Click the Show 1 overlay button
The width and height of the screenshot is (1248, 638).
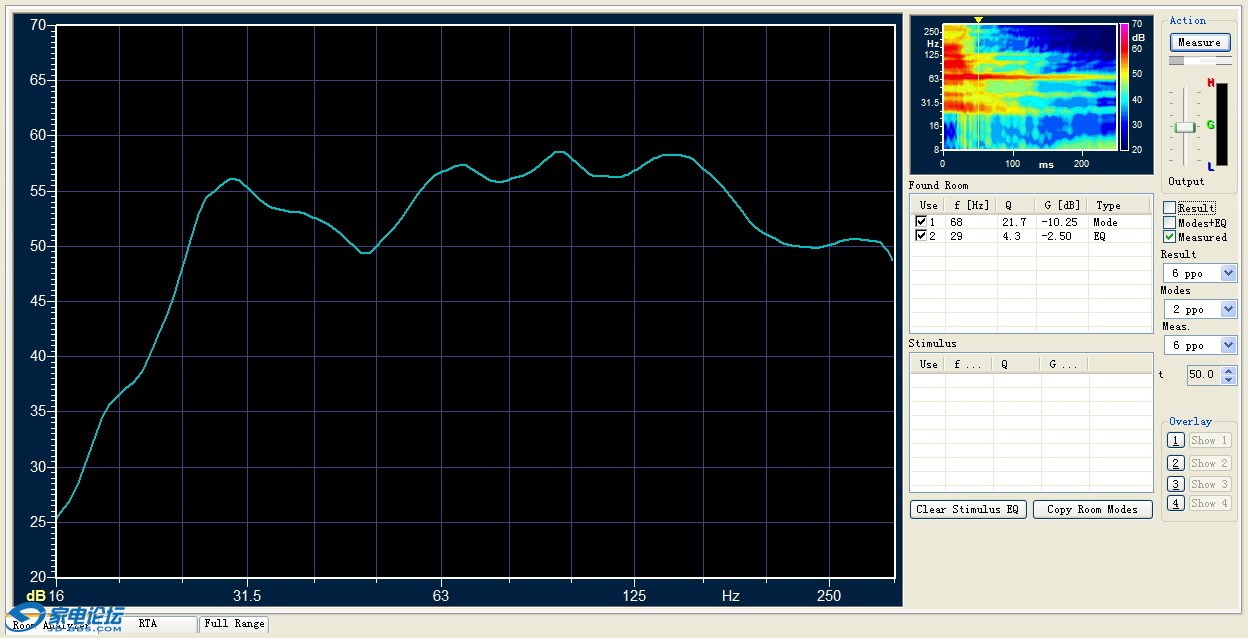coord(1209,440)
